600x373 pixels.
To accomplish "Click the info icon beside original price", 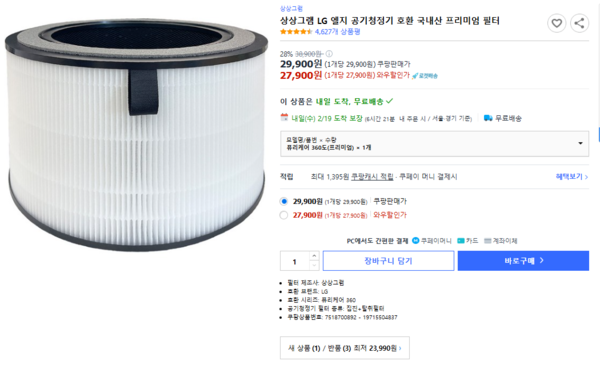I will [x=329, y=54].
